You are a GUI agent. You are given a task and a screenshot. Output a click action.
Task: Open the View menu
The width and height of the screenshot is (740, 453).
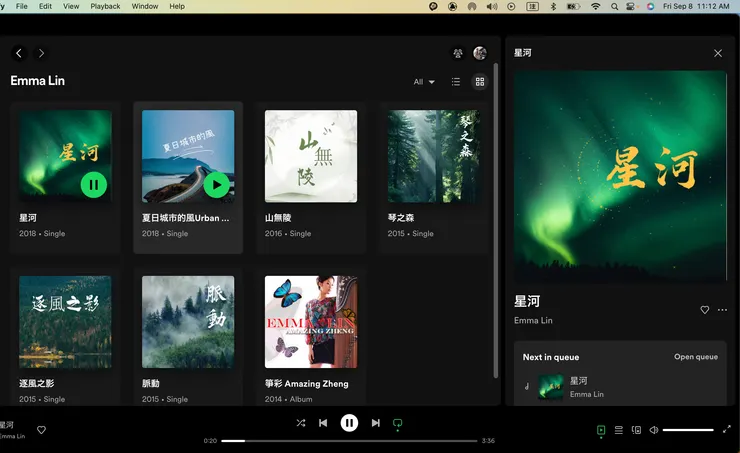[71, 6]
